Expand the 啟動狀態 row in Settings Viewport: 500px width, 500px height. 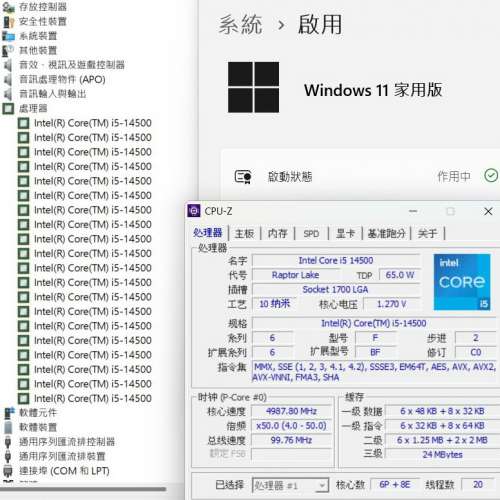click(x=361, y=176)
